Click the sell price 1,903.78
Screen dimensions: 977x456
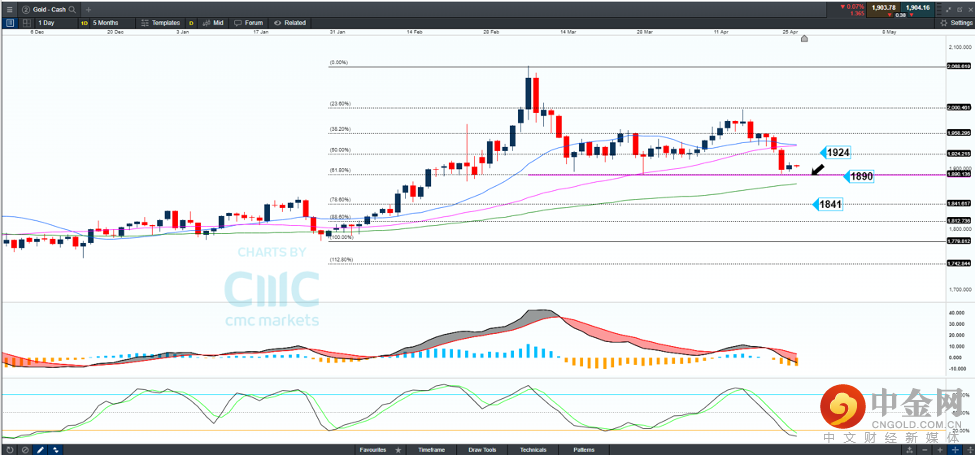(884, 7)
